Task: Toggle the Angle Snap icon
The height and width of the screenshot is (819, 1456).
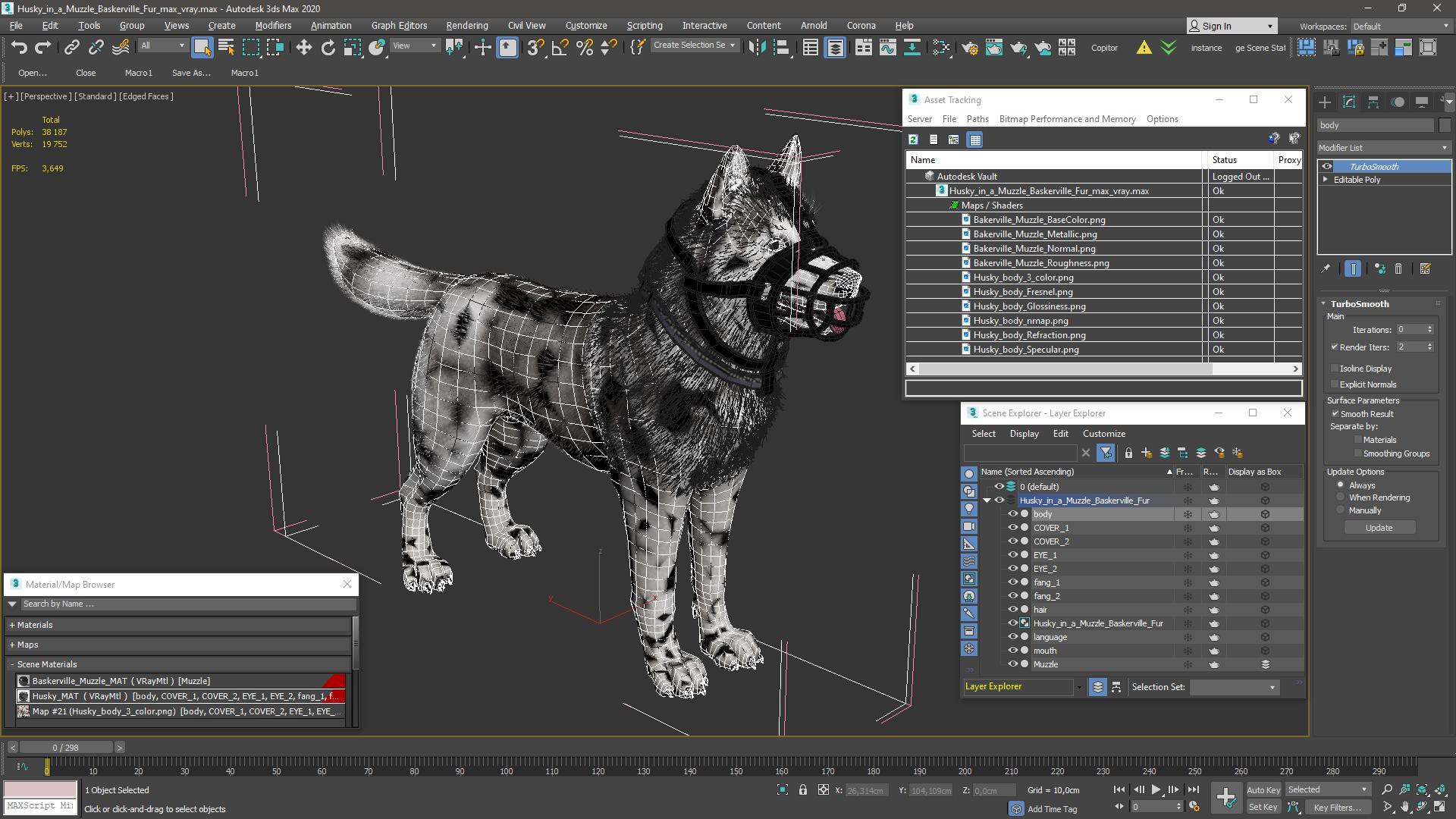Action: tap(560, 47)
